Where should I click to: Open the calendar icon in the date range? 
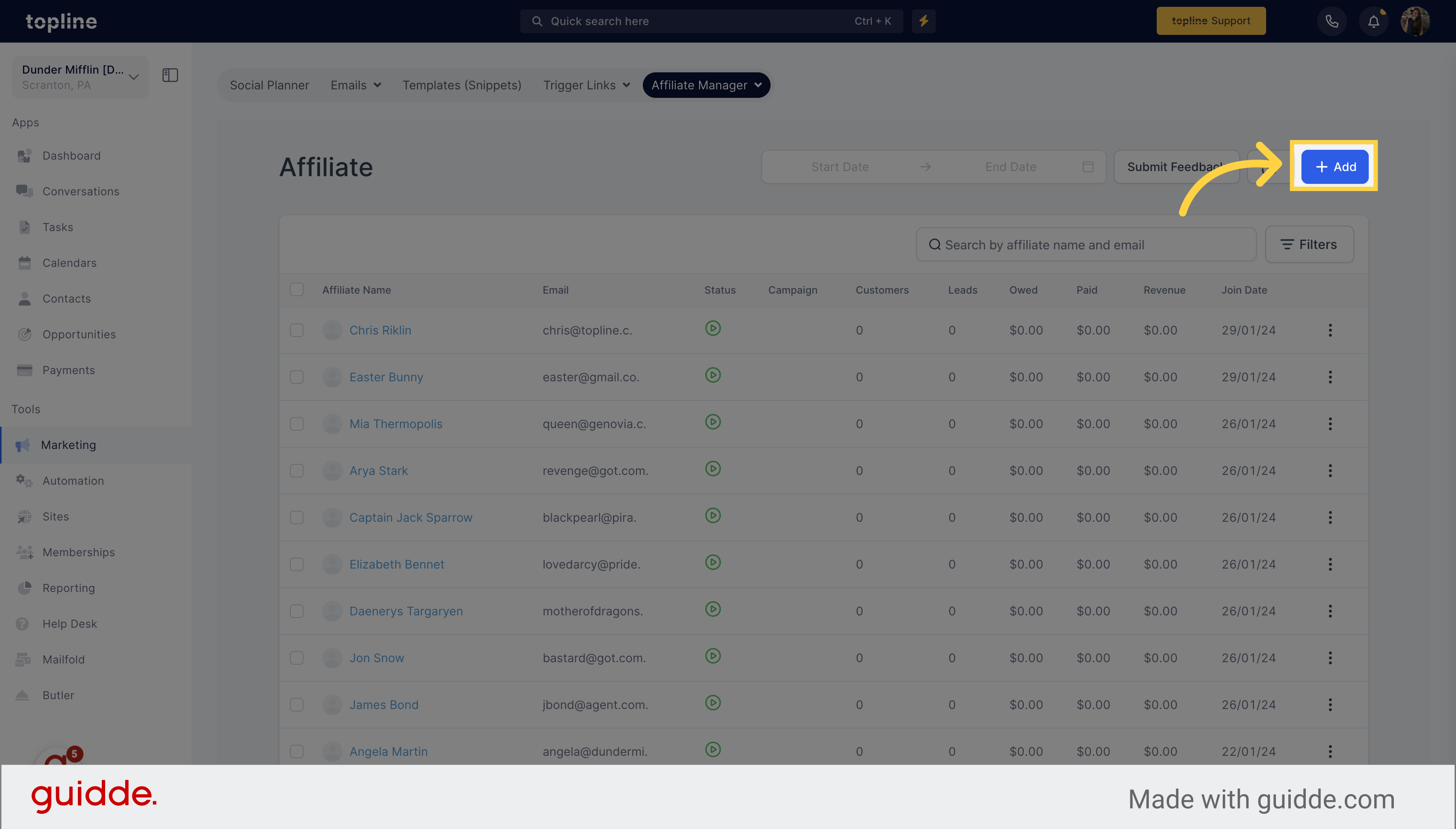[x=1088, y=167]
